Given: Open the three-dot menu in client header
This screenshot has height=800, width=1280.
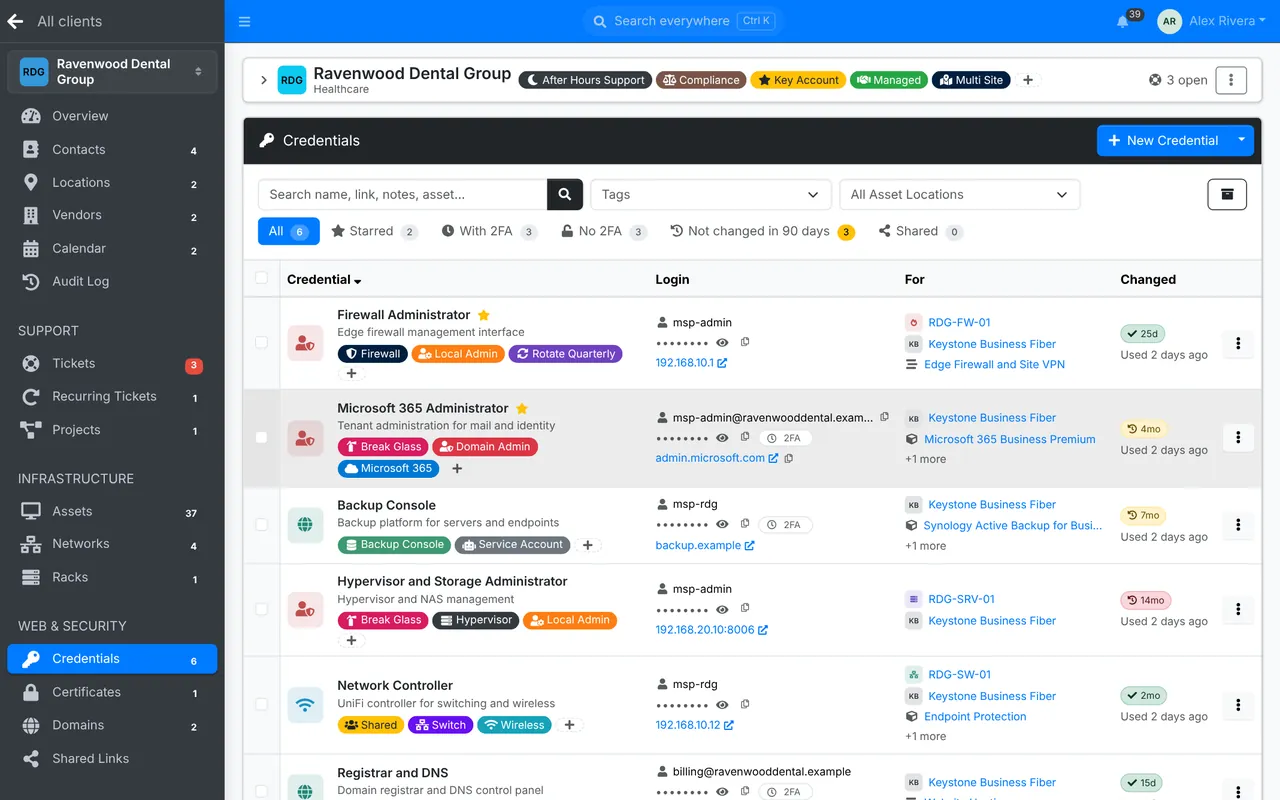Looking at the screenshot, I should click(1231, 80).
